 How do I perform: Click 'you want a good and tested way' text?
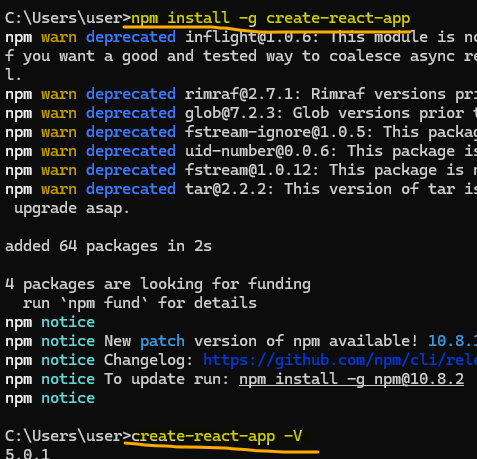click(158, 56)
